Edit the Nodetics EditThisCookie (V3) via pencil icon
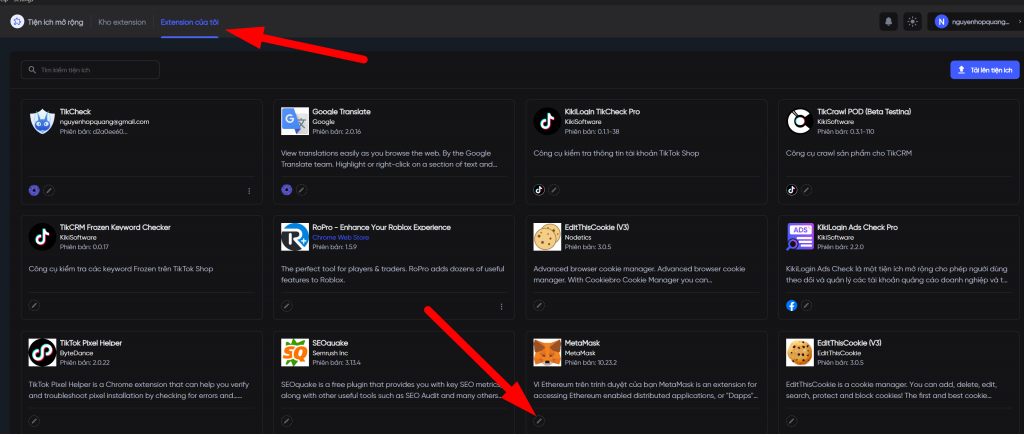The image size is (1024, 434). click(539, 305)
